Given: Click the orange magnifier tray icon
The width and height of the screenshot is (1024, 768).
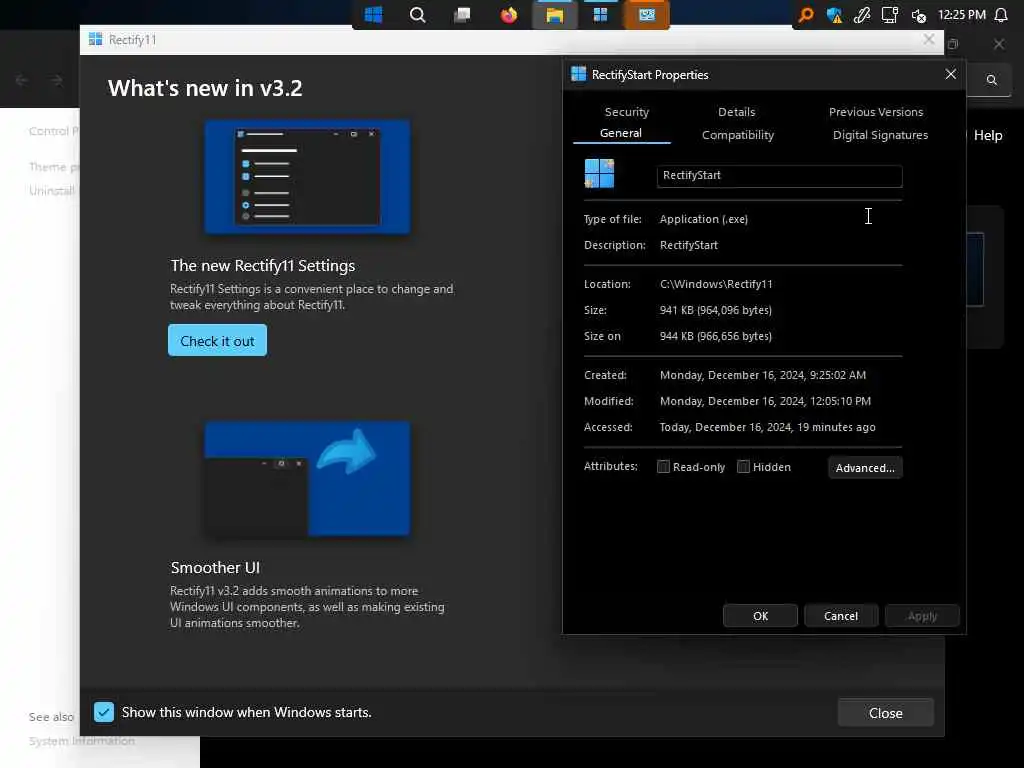Looking at the screenshot, I should click(807, 14).
